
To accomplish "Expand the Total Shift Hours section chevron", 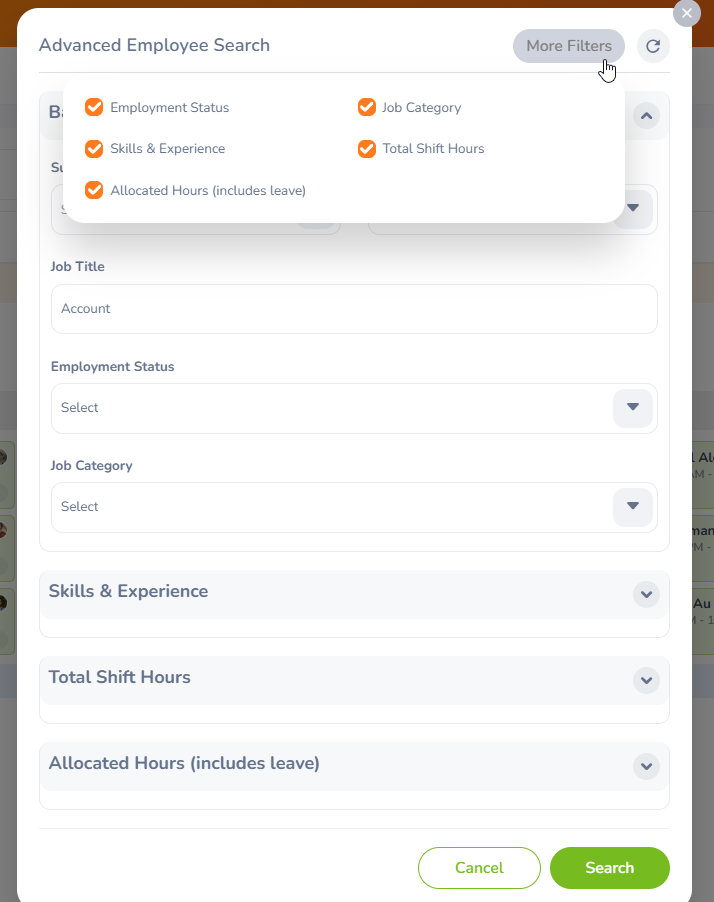I will pyautogui.click(x=646, y=680).
